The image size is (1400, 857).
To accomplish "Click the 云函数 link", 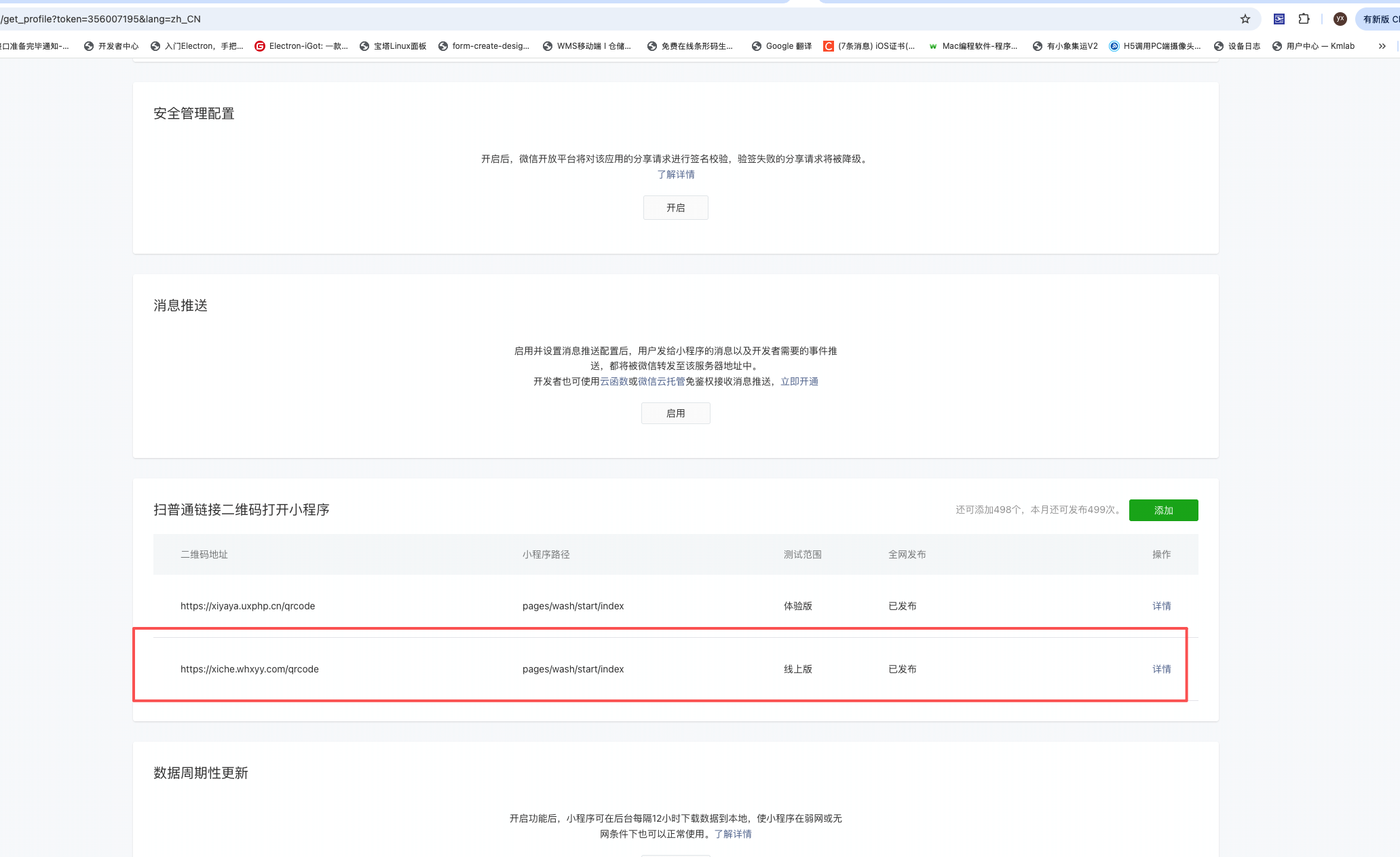I will tap(613, 381).
